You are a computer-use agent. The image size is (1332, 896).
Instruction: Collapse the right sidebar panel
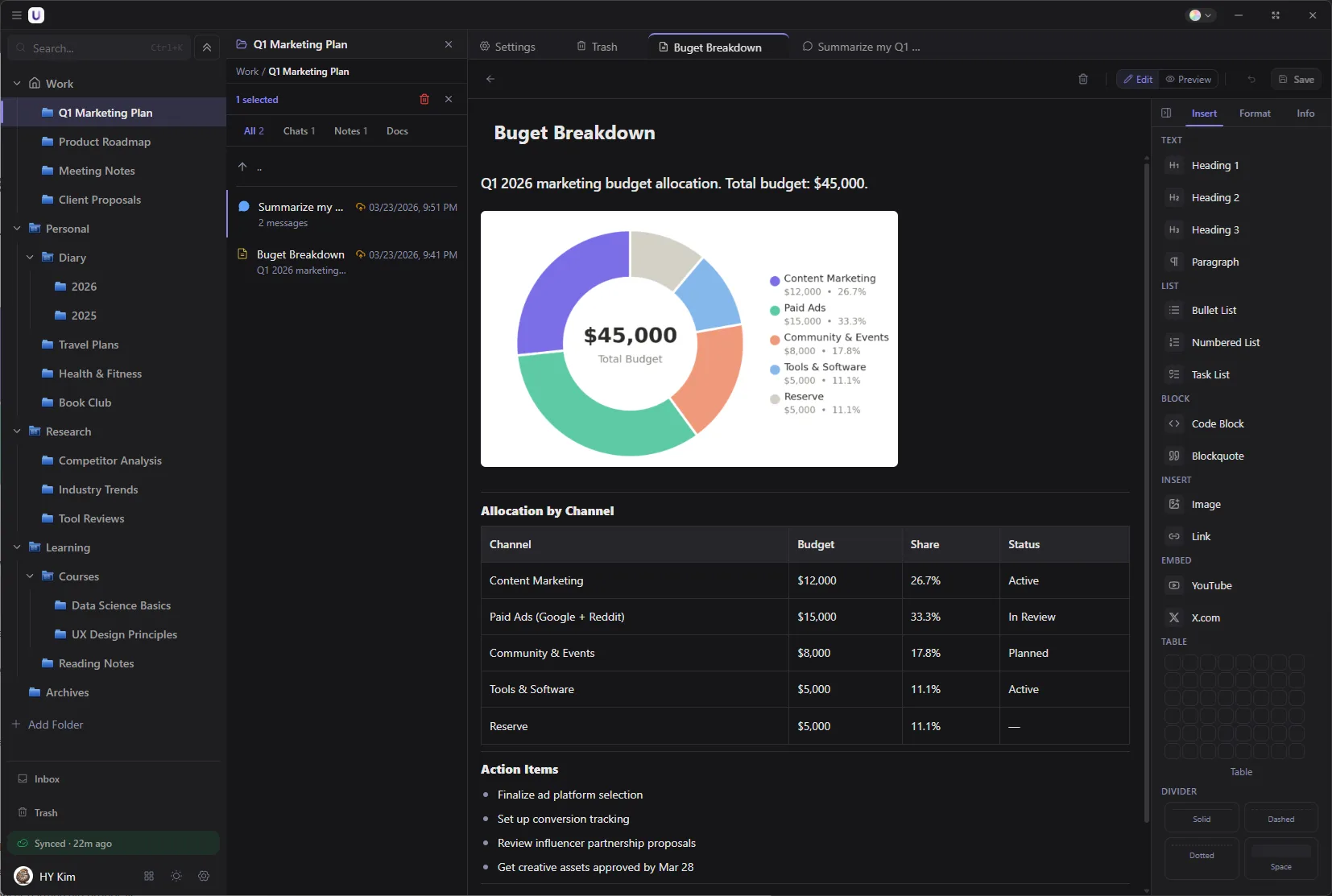pyautogui.click(x=1167, y=114)
